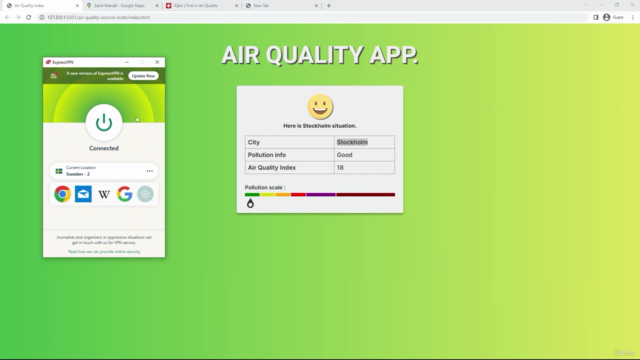
Task: Close the Google Maps tab
Action: 157,6
